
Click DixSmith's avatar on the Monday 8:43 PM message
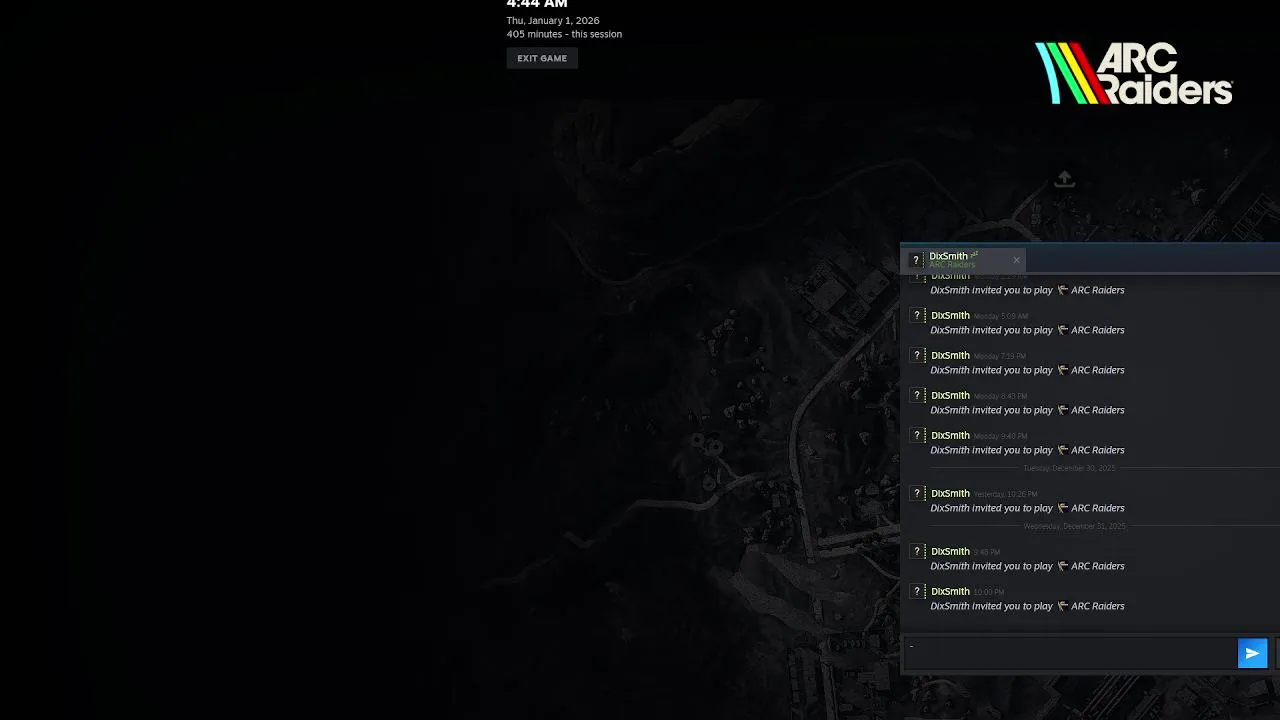916,396
